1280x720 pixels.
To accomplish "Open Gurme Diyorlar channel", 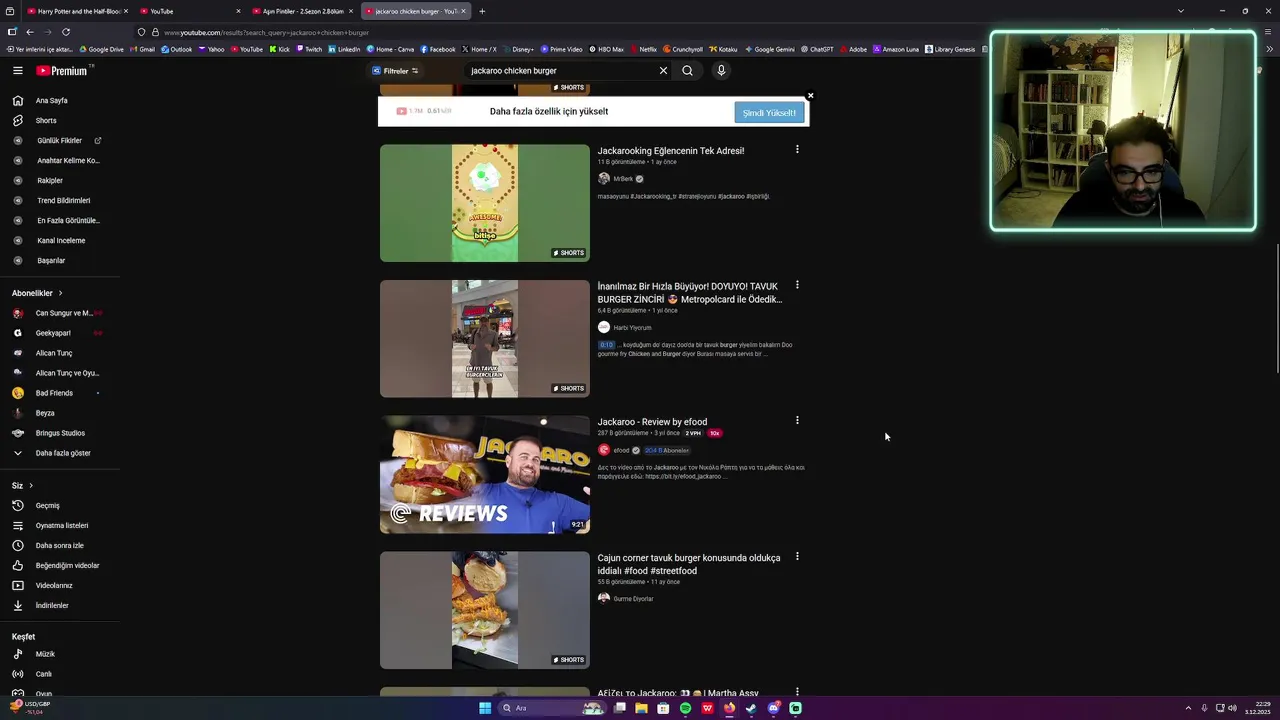I will [x=633, y=599].
